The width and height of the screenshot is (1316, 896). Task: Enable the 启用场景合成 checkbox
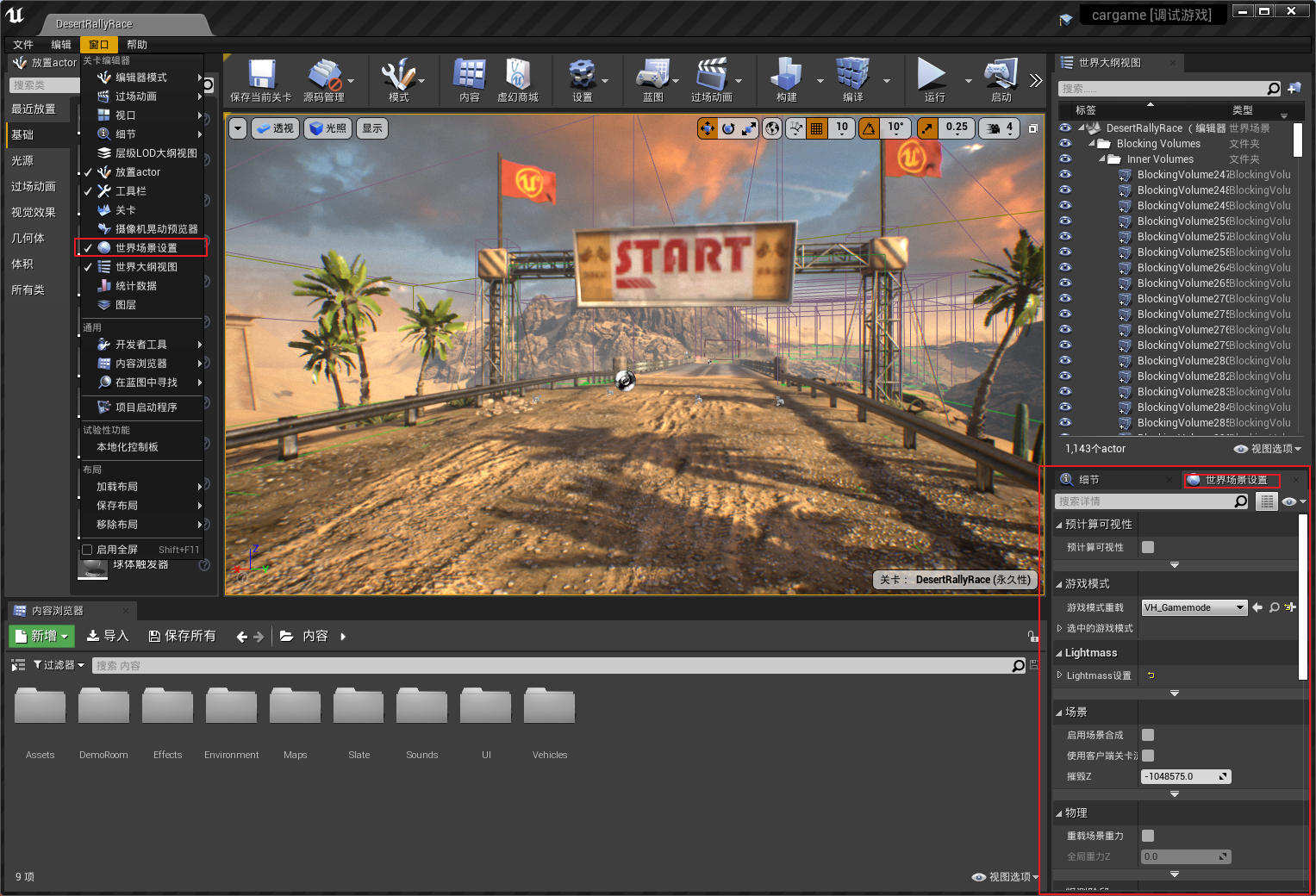click(1148, 735)
